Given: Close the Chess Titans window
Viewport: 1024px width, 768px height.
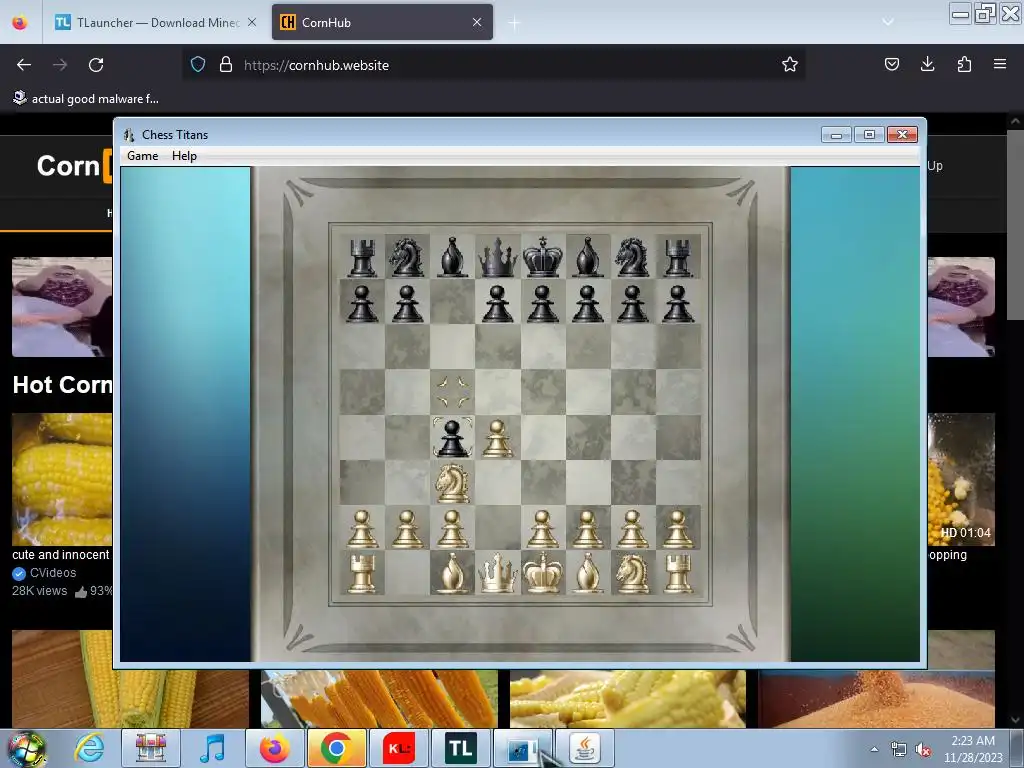Looking at the screenshot, I should [x=902, y=135].
